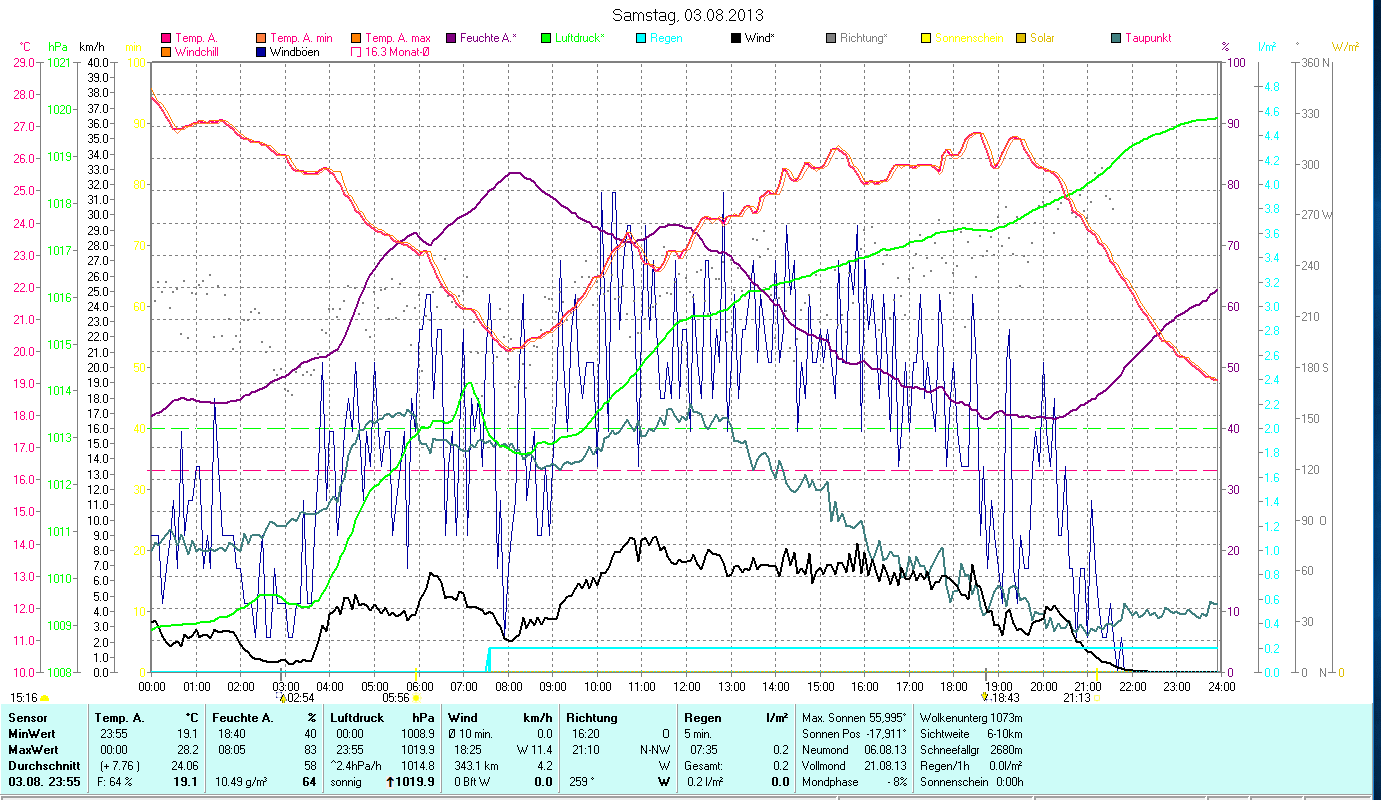Click the cyan Regen legend swatch
This screenshot has height=800, width=1381.
click(641, 38)
